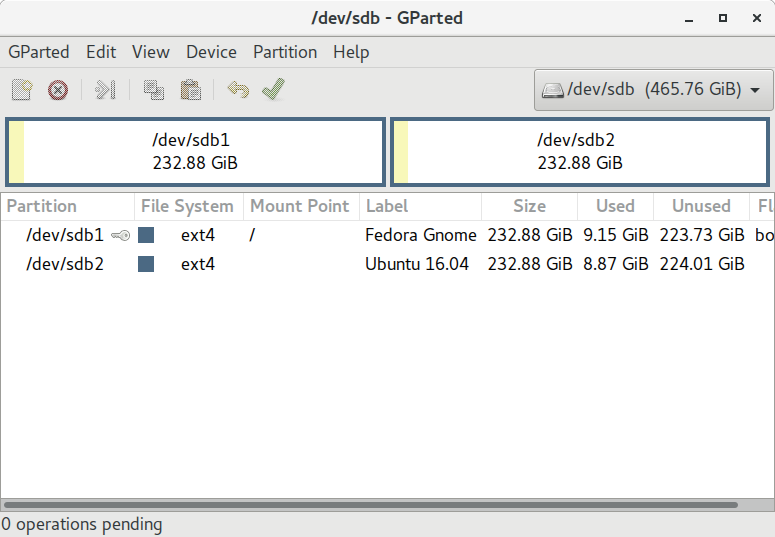Click the ext4 color square for /dev/sdb2
This screenshot has height=537, width=775.
pos(146,264)
